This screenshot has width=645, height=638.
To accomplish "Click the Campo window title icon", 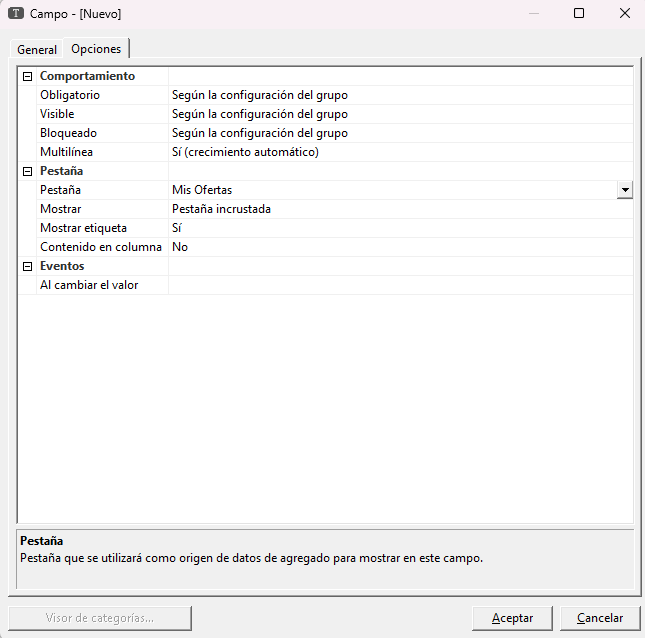I will tap(16, 14).
